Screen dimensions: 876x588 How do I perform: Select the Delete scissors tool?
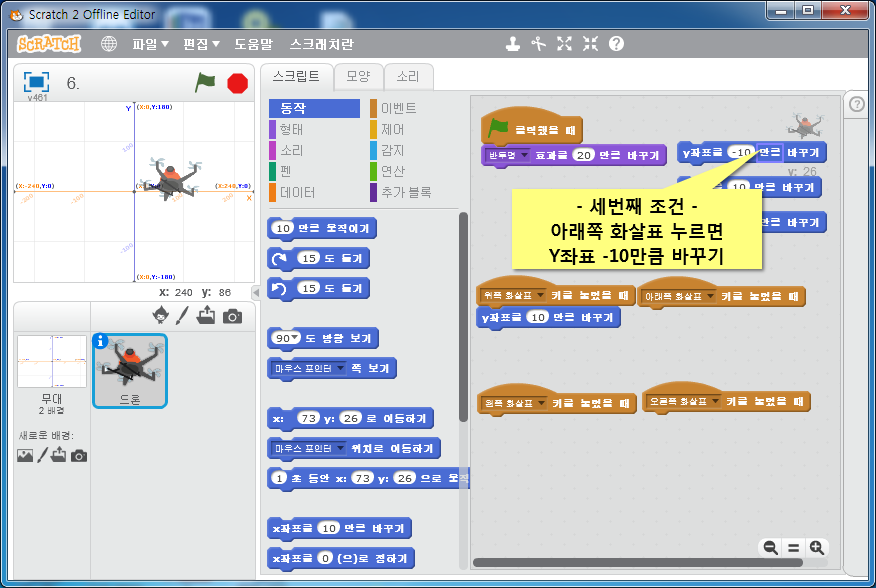(538, 44)
